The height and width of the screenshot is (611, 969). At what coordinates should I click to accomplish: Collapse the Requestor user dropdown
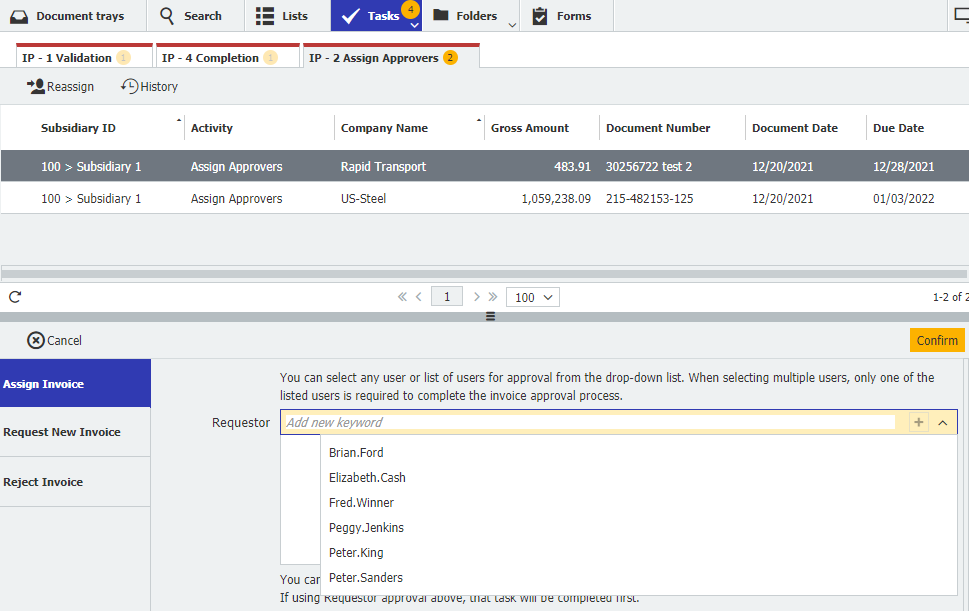pyautogui.click(x=942, y=422)
